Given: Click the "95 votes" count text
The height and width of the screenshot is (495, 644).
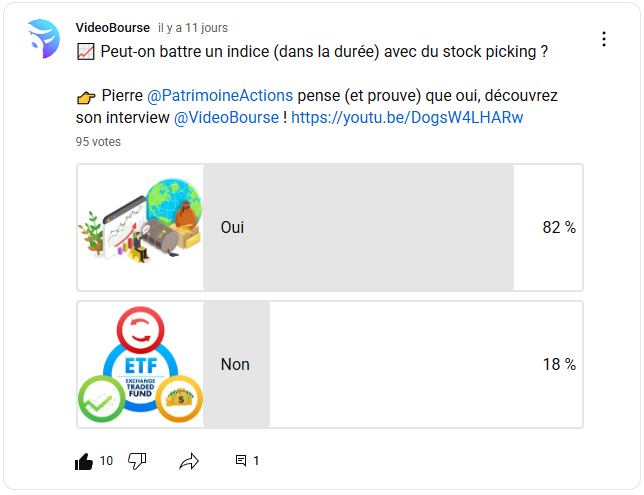Looking at the screenshot, I should [x=98, y=142].
